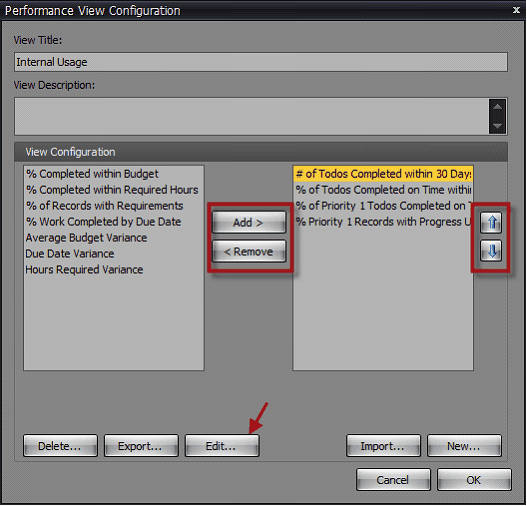Click the description box scroll up arrow
This screenshot has height=506, width=527.
click(x=497, y=107)
